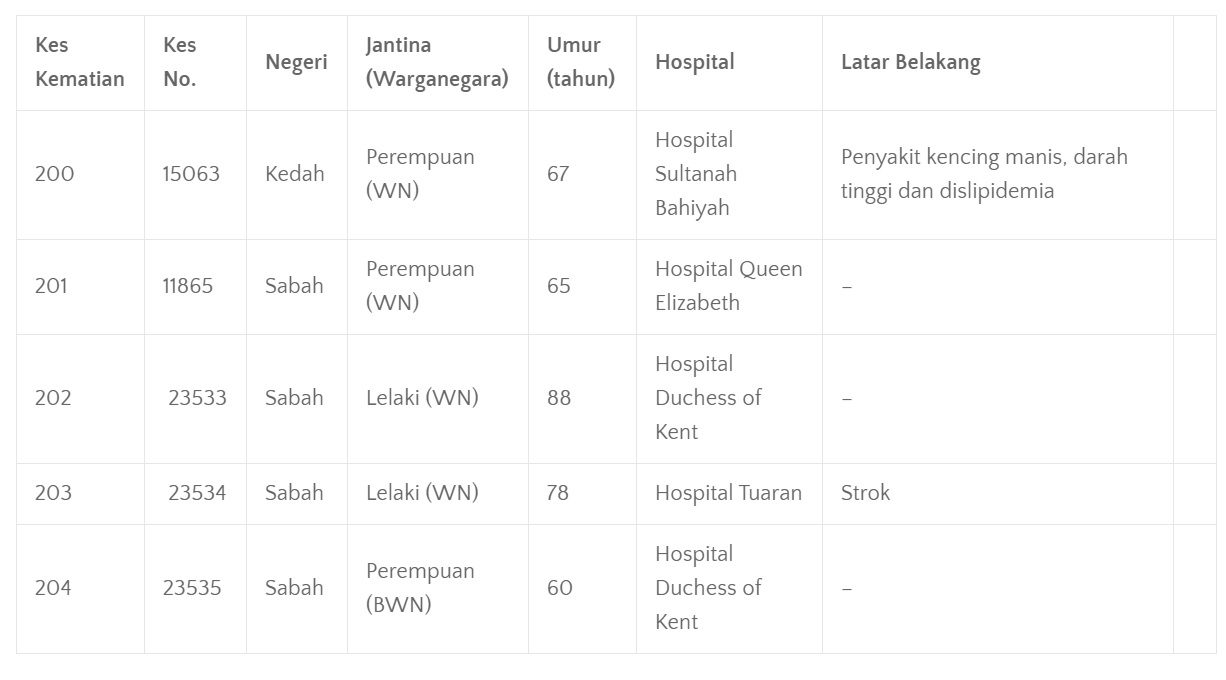Select death case 204 row number
Screen dimensions: 1226x680
53,588
